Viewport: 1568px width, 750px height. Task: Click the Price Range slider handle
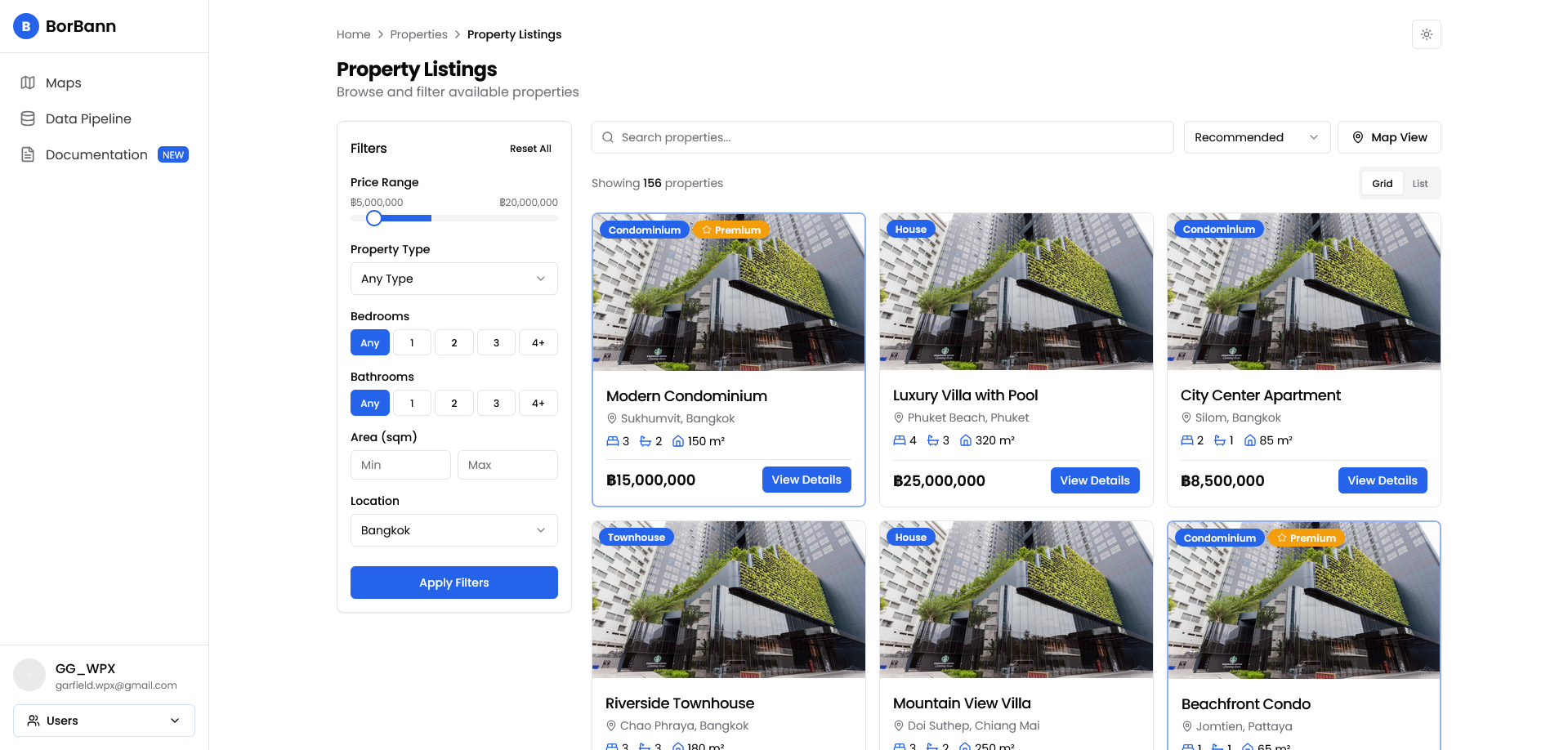point(374,218)
